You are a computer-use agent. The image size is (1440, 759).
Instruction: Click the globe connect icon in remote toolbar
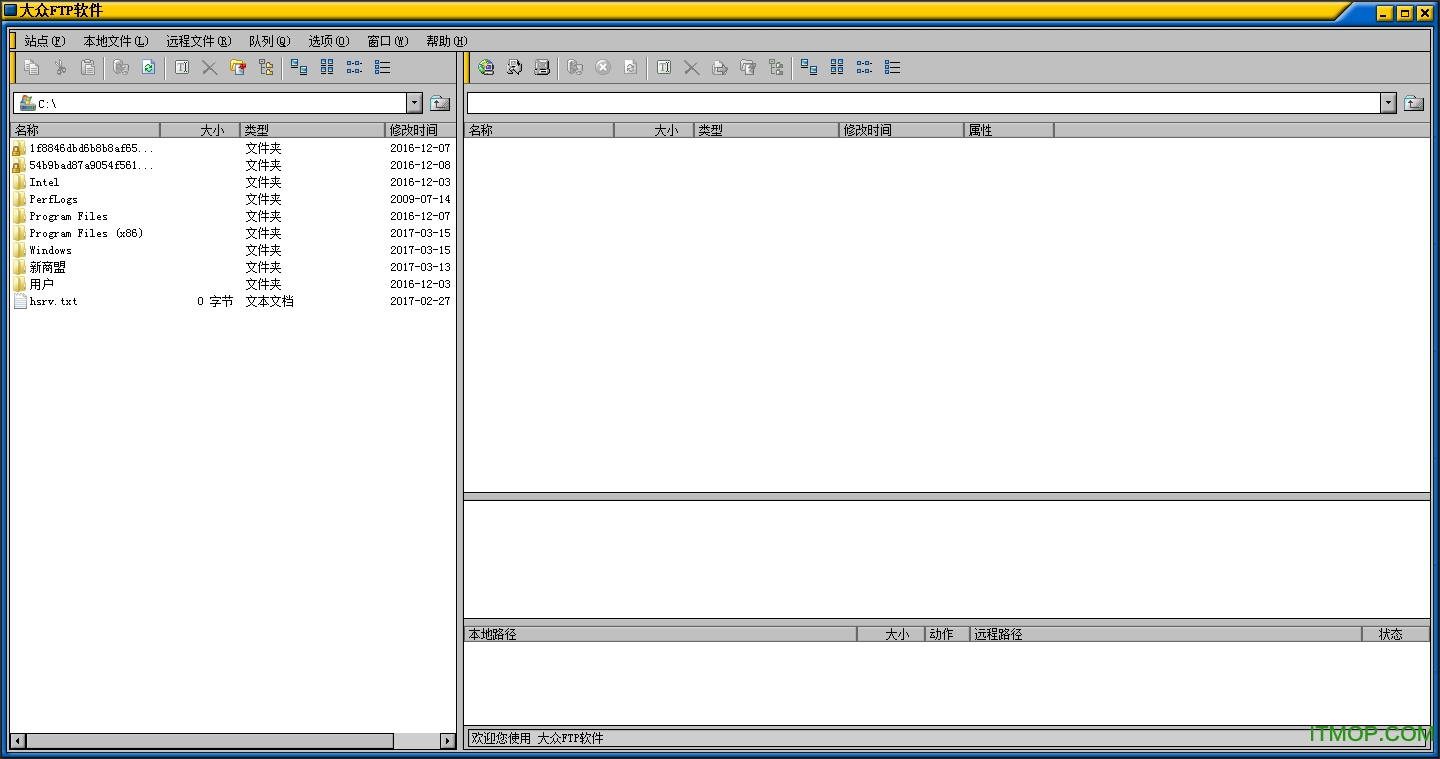486,67
